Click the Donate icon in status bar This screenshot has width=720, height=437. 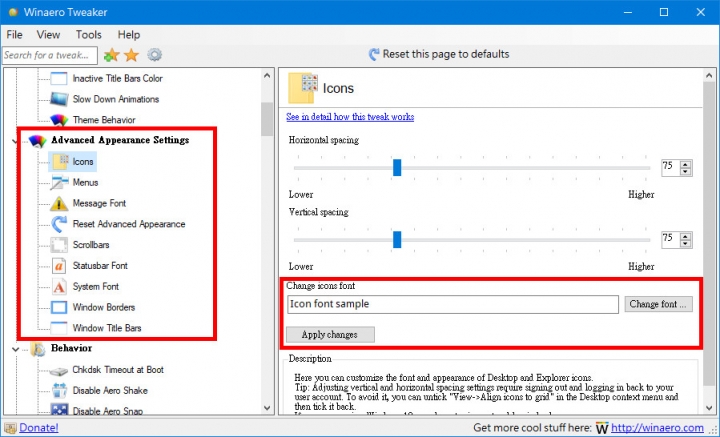click(10, 428)
